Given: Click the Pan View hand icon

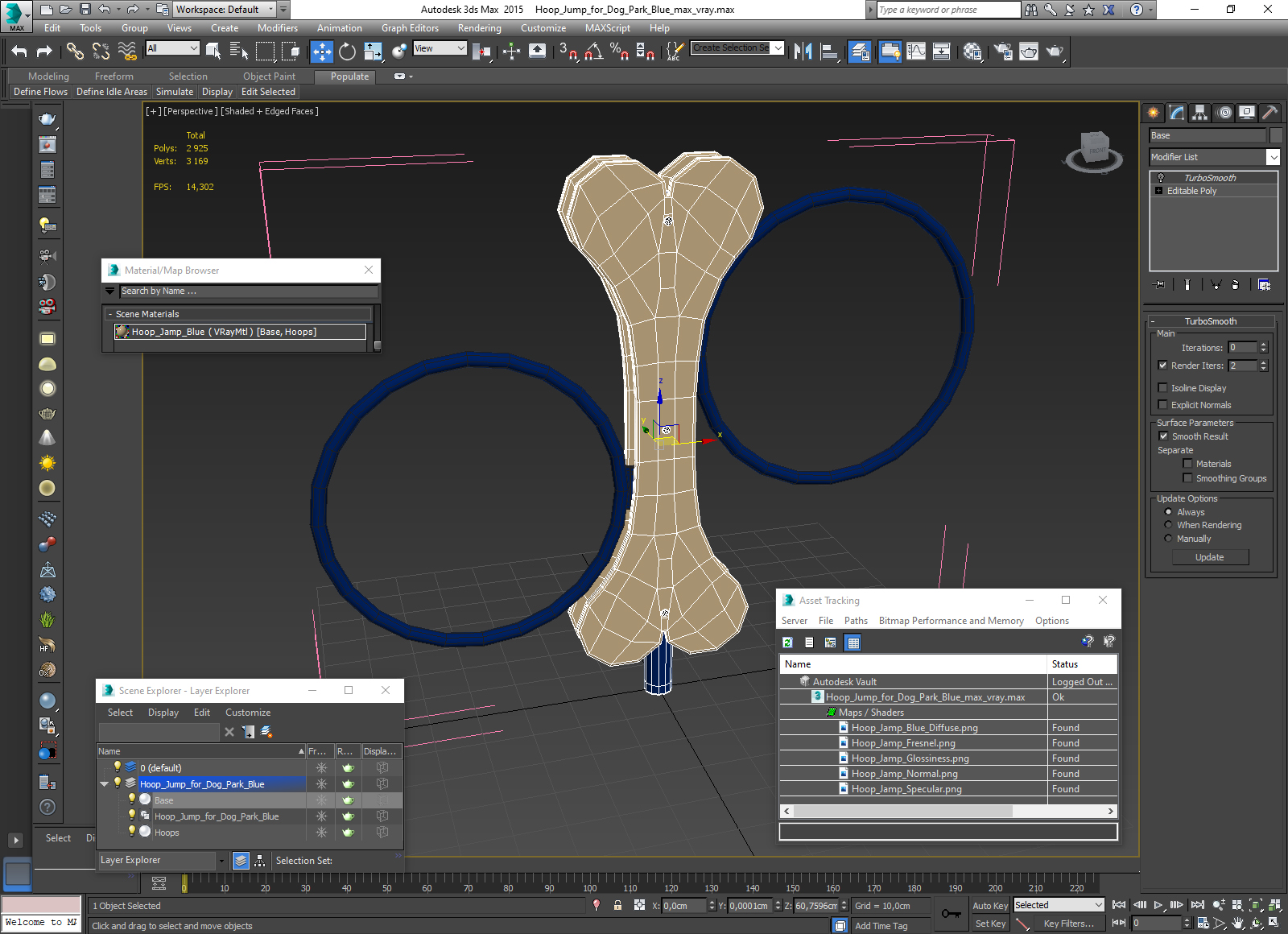Looking at the screenshot, I should pyautogui.click(x=1237, y=923).
